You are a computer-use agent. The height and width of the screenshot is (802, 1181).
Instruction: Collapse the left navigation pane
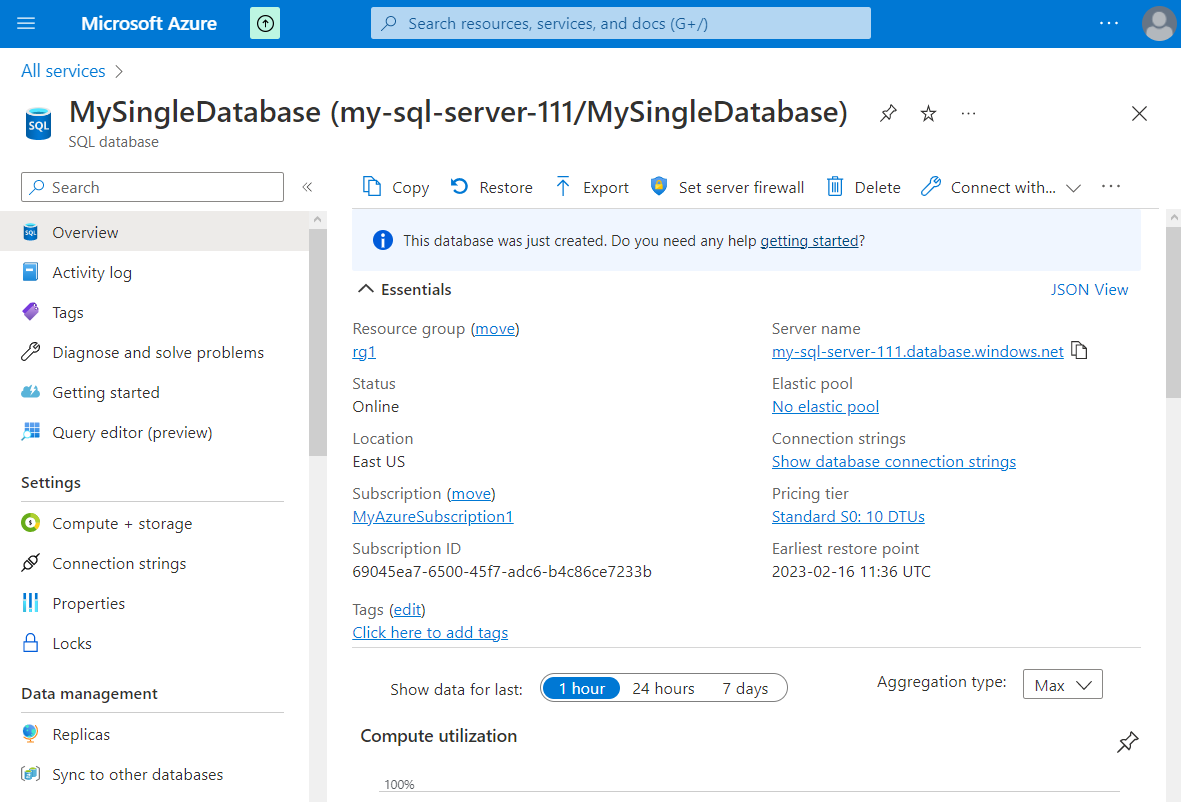(307, 187)
